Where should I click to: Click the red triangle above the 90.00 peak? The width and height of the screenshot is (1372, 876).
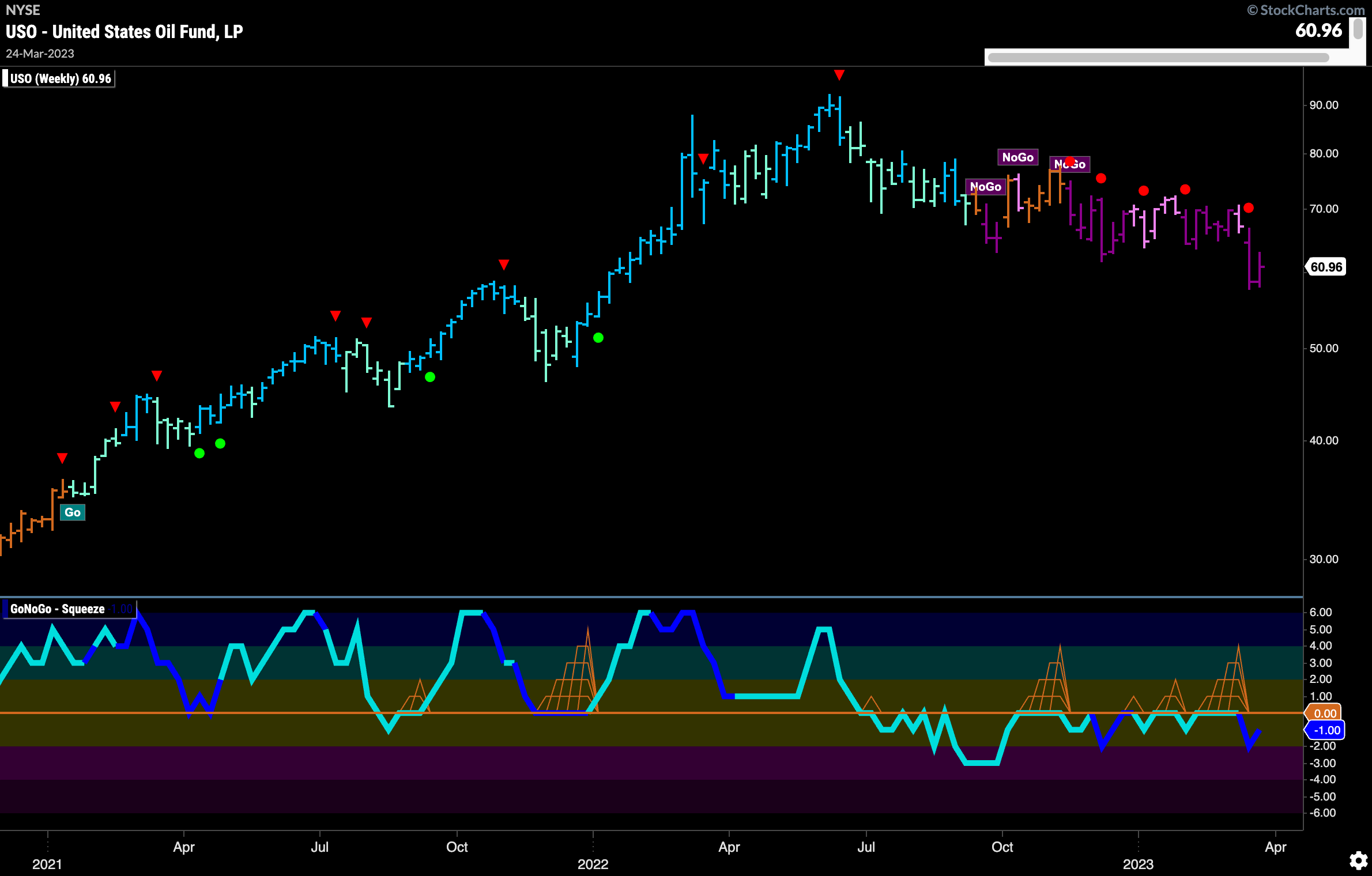(x=839, y=75)
